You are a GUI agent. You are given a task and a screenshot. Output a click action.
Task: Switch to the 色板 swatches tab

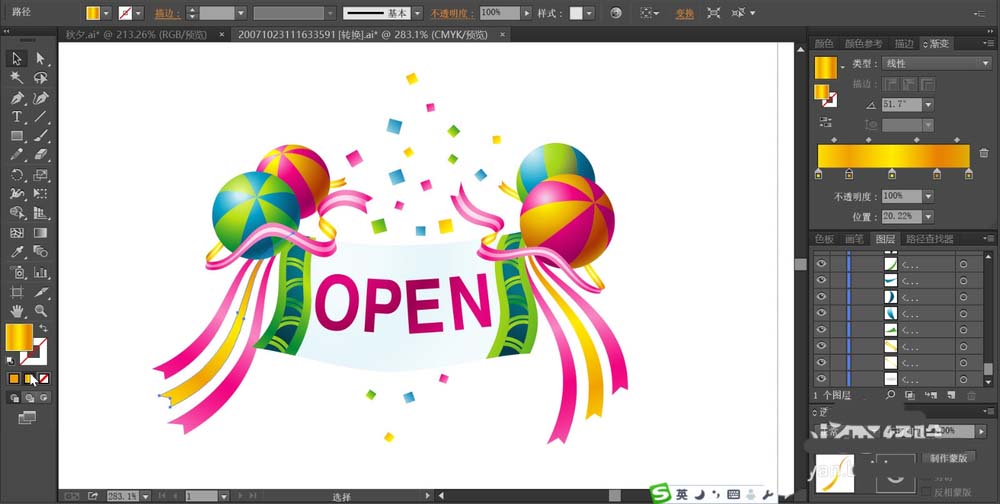click(x=824, y=239)
